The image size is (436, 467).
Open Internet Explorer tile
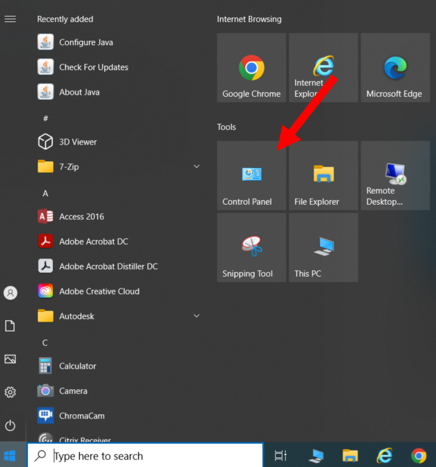click(x=323, y=68)
